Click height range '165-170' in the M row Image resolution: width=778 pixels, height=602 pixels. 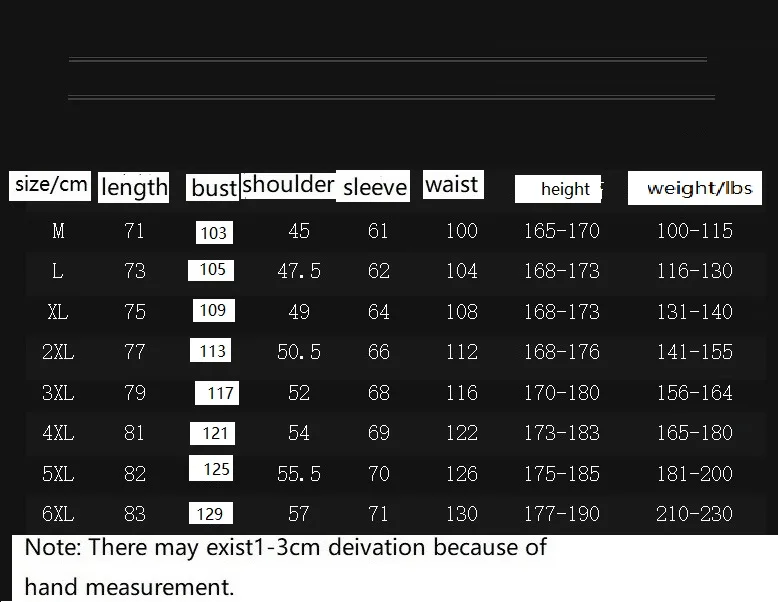click(562, 231)
